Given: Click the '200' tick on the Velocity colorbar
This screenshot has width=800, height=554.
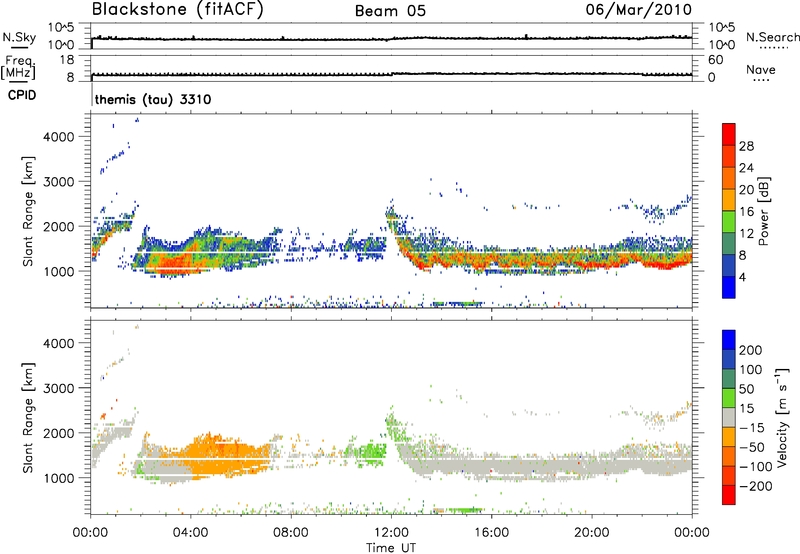Looking at the screenshot, I should coord(751,350).
